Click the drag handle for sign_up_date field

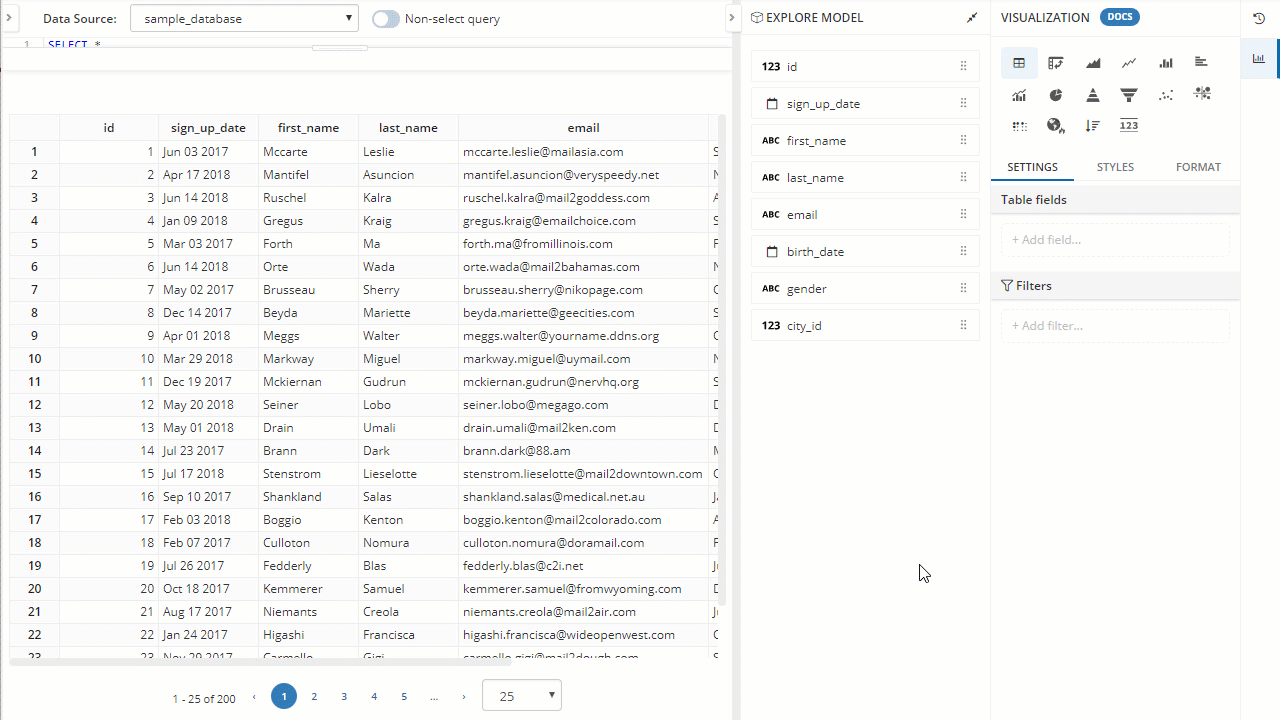pos(963,103)
